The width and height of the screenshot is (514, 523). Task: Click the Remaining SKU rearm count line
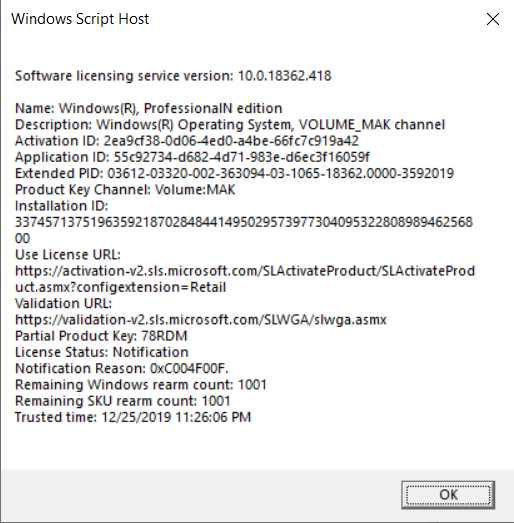click(123, 401)
